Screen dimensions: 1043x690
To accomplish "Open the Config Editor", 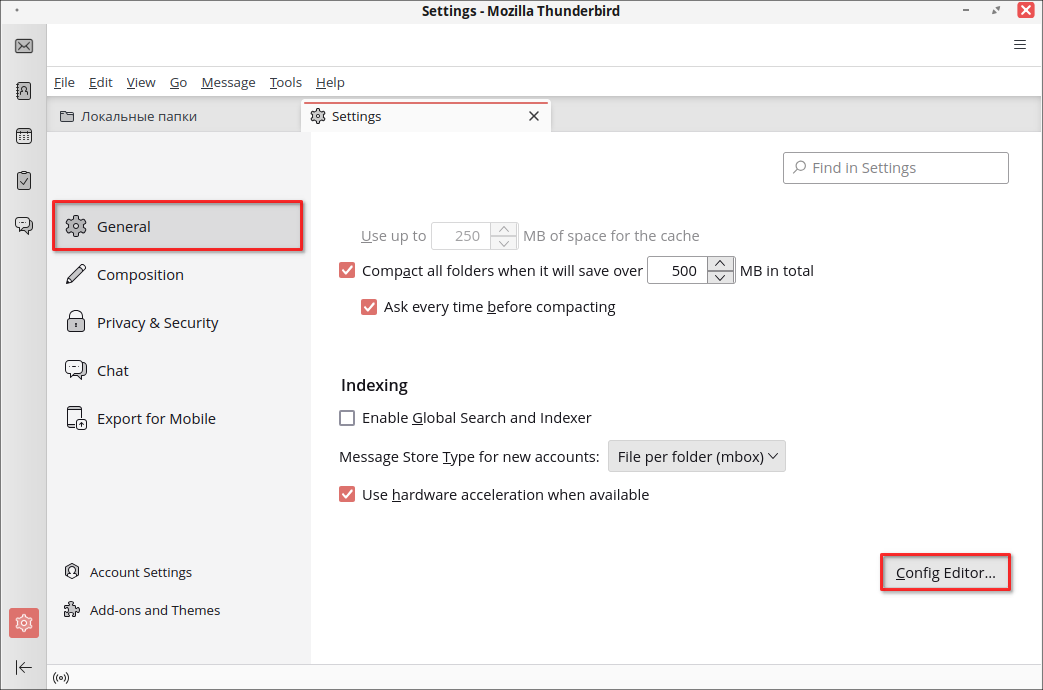I will point(945,573).
